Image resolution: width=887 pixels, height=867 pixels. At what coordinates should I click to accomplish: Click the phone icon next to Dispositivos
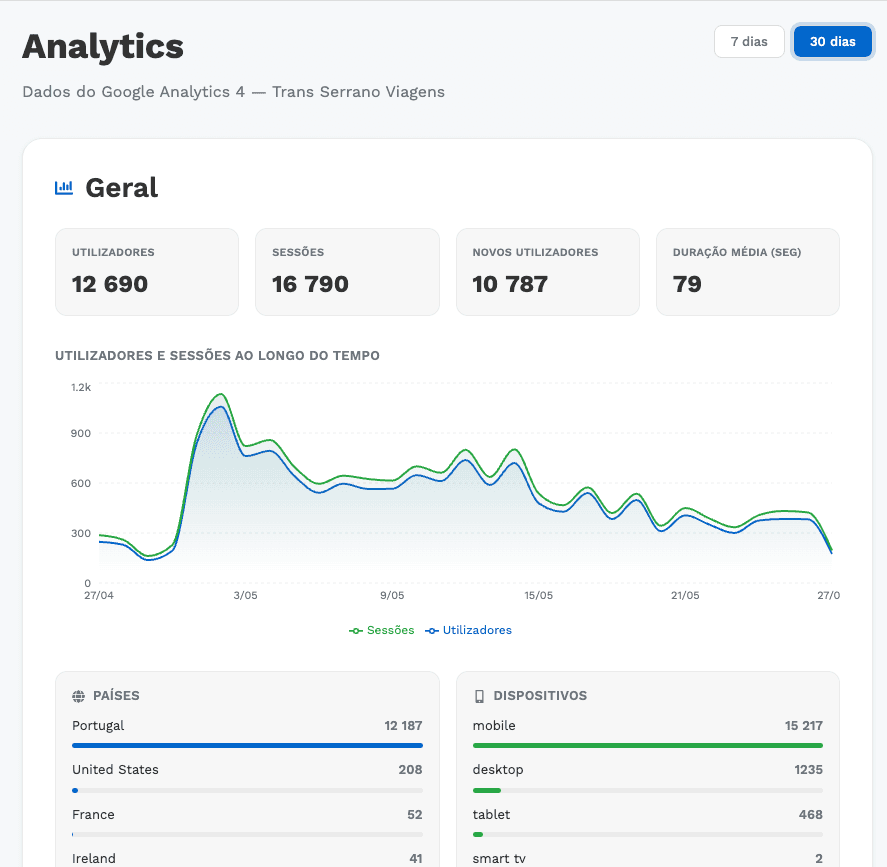click(479, 696)
